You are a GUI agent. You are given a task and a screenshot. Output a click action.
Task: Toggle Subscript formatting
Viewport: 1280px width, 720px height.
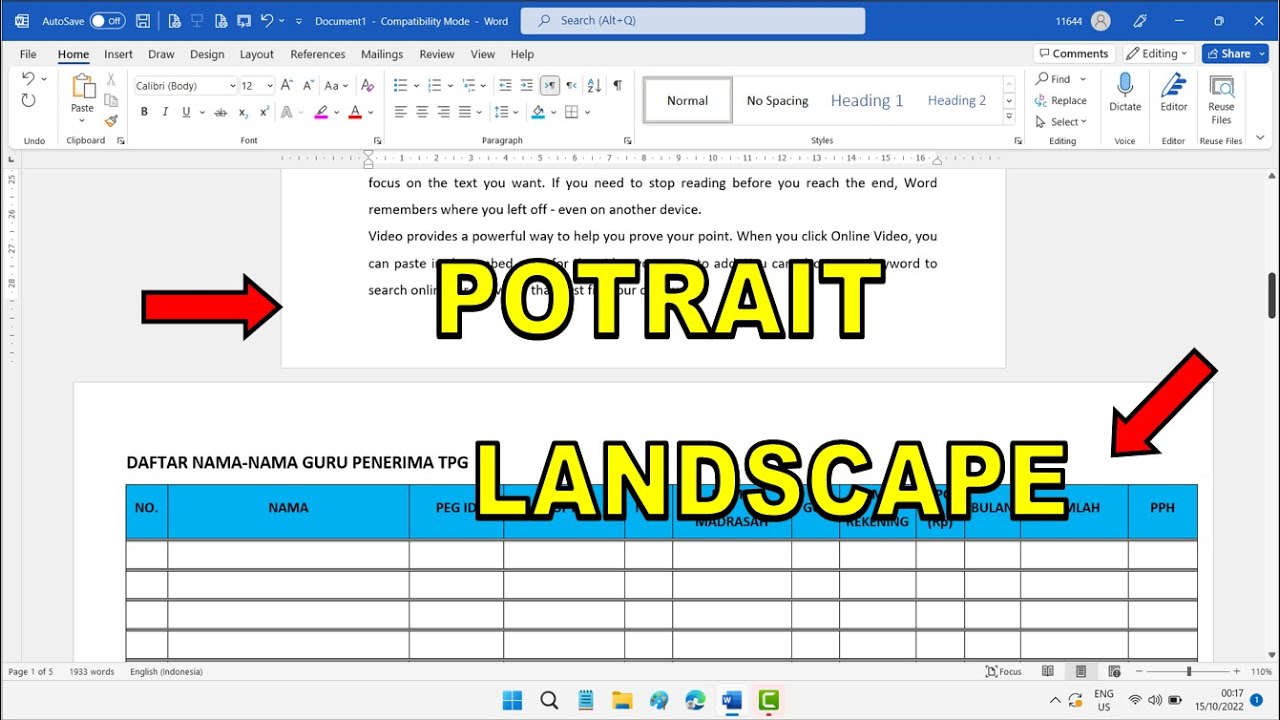coord(243,112)
